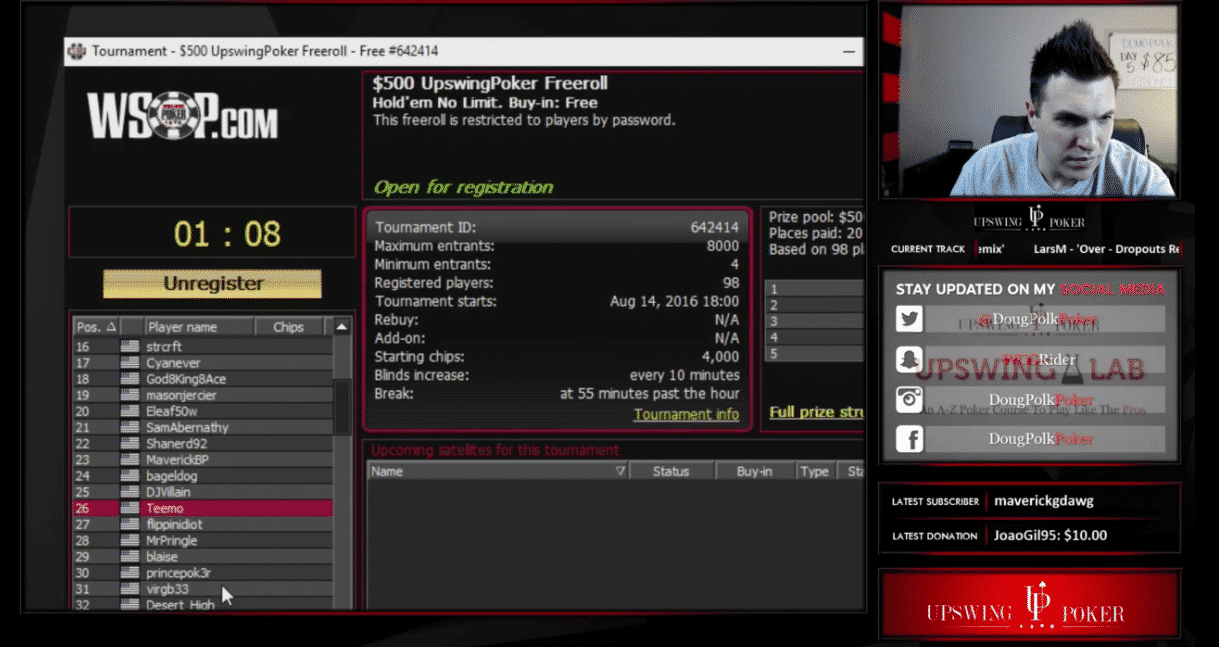Viewport: 1219px width, 647px height.
Task: Click the player list vertical scrollbar thumb
Action: click(x=342, y=406)
